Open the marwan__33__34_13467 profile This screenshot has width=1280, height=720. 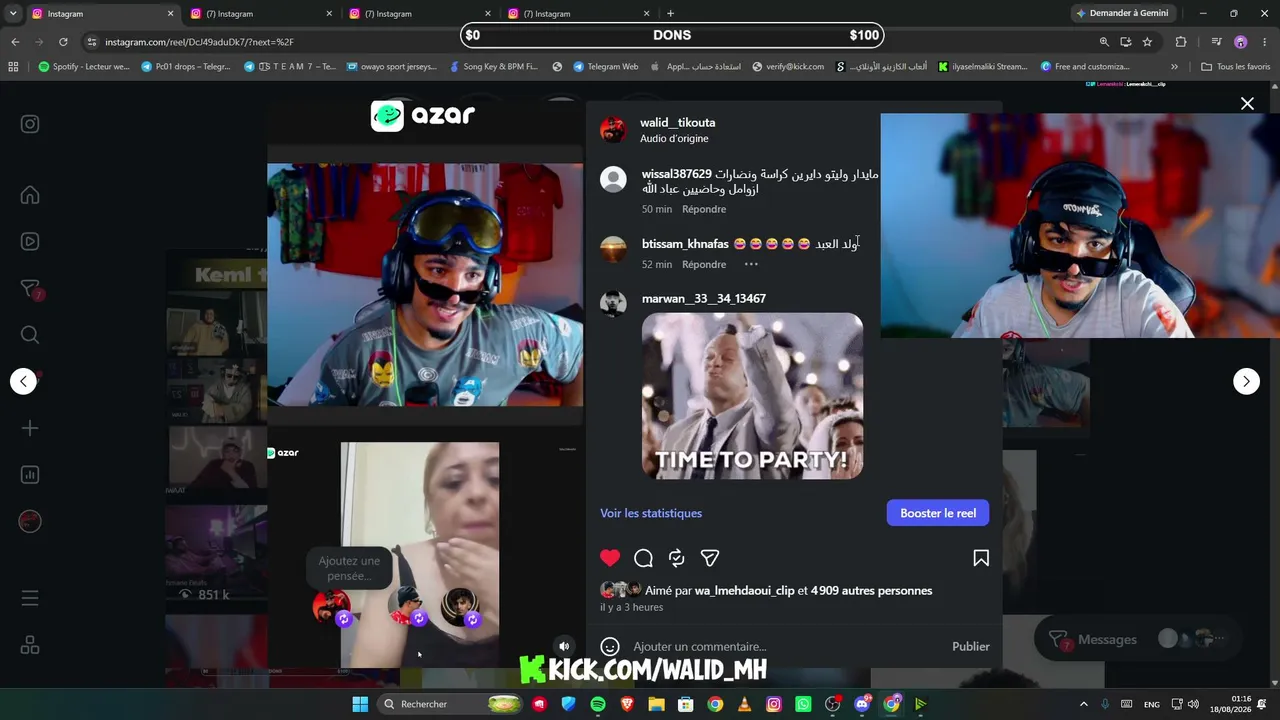[x=704, y=298]
